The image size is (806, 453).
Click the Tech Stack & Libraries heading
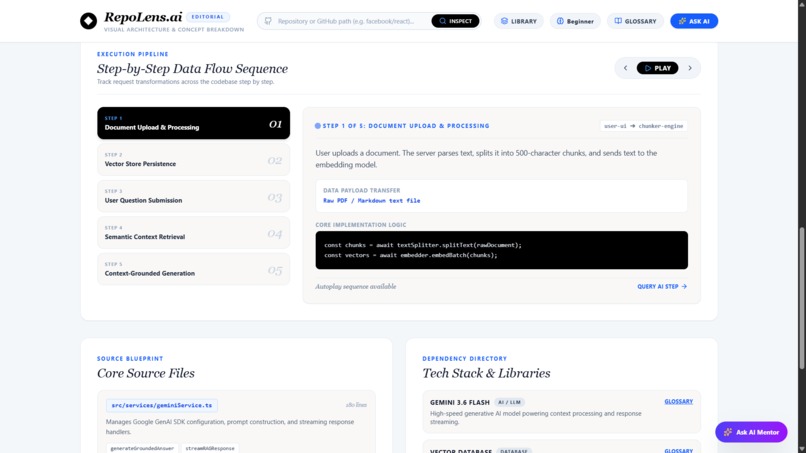pyautogui.click(x=486, y=373)
